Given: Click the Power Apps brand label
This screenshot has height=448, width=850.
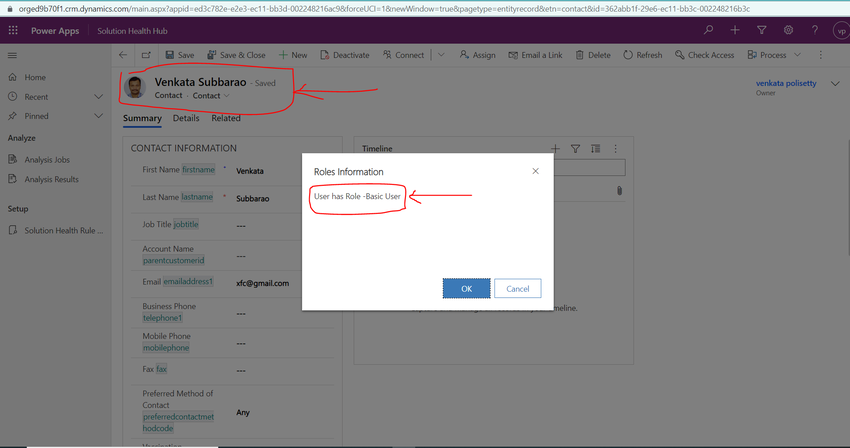Looking at the screenshot, I should [x=55, y=31].
